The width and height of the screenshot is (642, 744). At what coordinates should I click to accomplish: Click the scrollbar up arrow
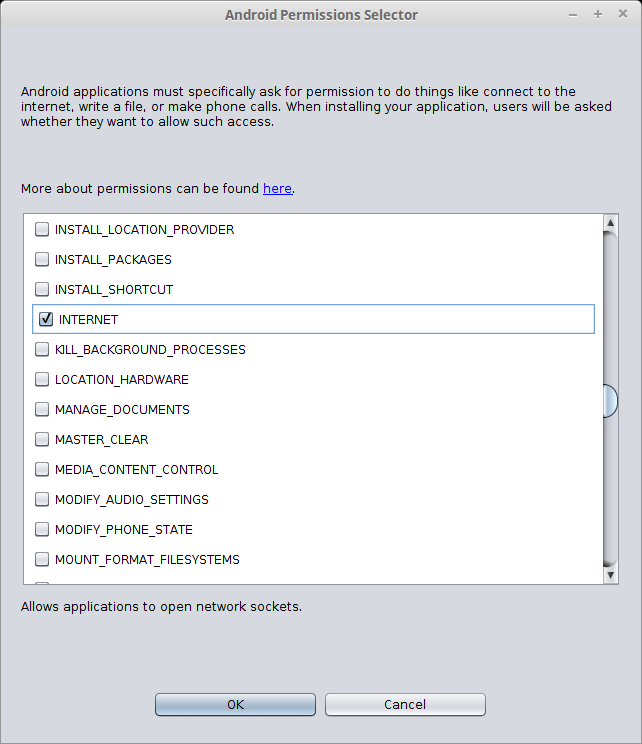610,222
